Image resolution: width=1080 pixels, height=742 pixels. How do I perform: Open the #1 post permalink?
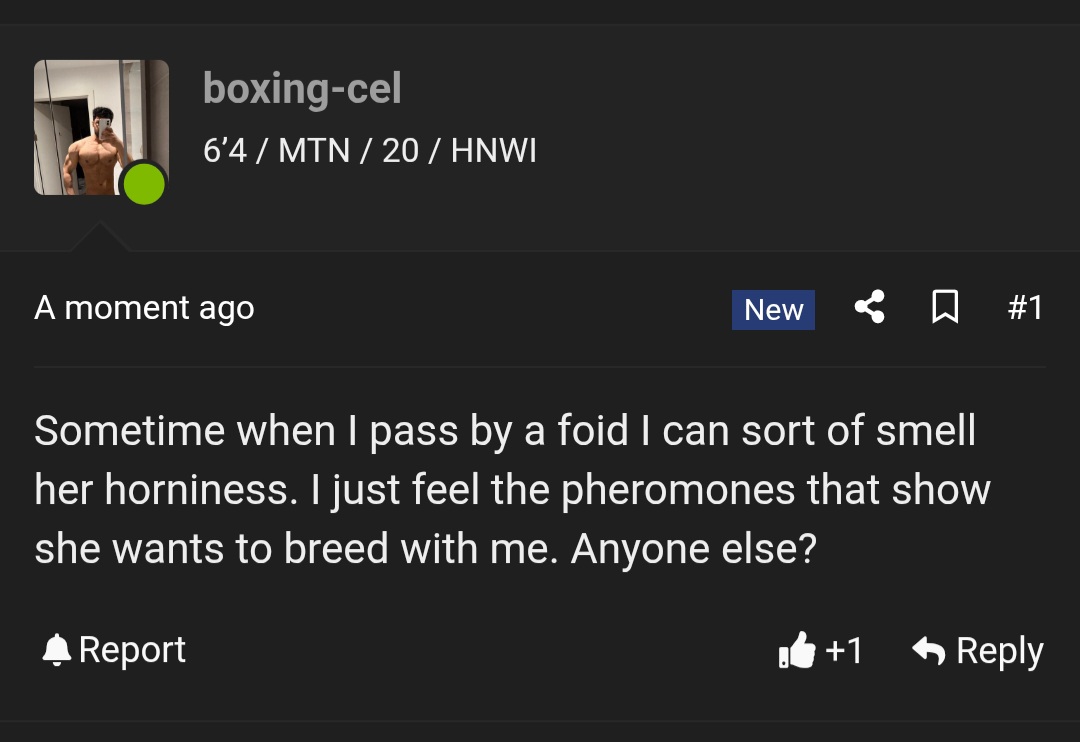point(1024,308)
